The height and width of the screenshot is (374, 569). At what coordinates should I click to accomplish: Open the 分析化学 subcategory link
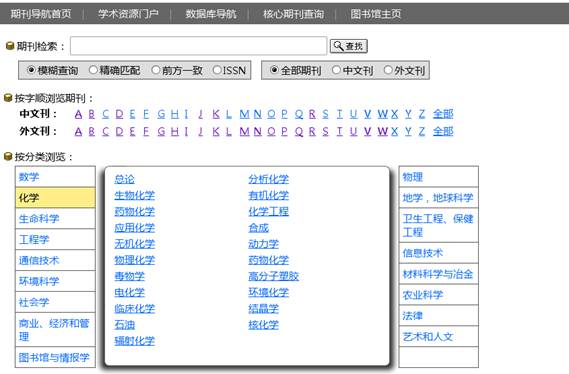(269, 179)
